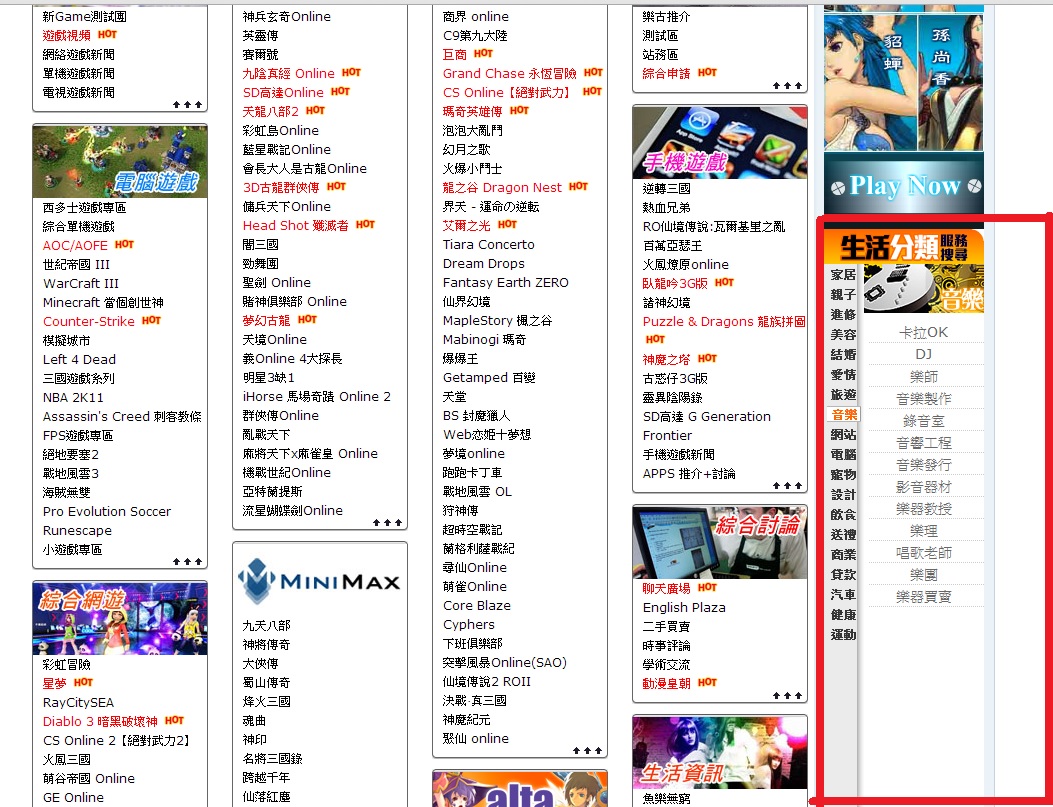
Task: Click the back-to-top arrows under 動漫皇朝
Action: pyautogui.click(x=787, y=696)
